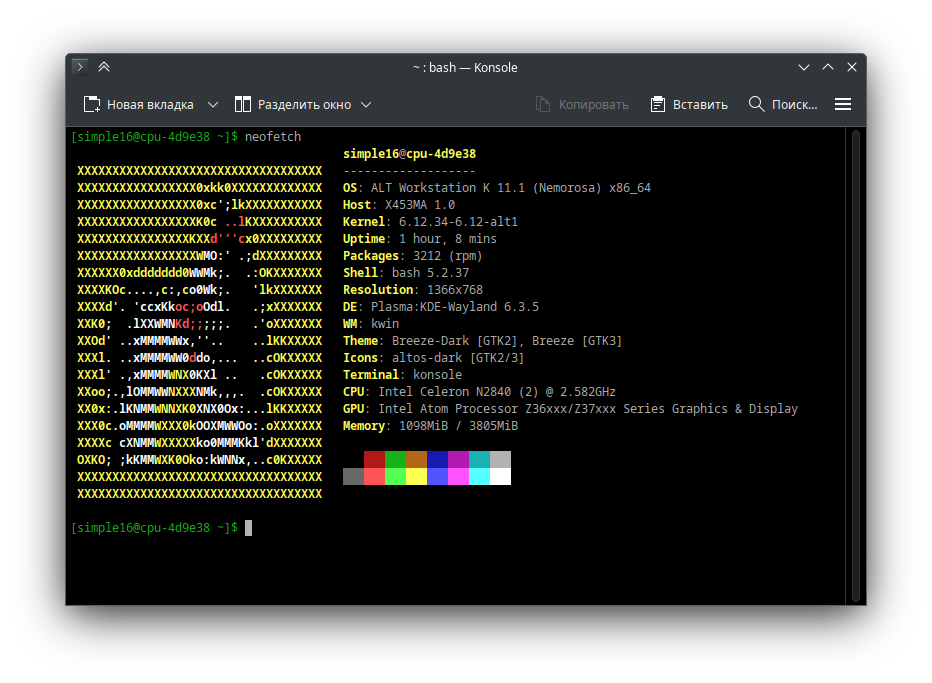Image resolution: width=932 pixels, height=683 pixels.
Task: Toggle the keep-above double-chevron button
Action: 104,67
